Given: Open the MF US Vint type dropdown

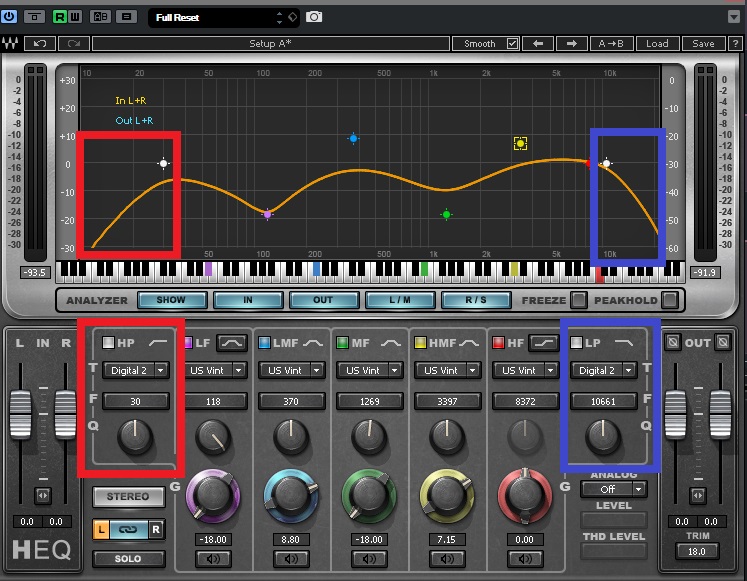Looking at the screenshot, I should click(370, 371).
